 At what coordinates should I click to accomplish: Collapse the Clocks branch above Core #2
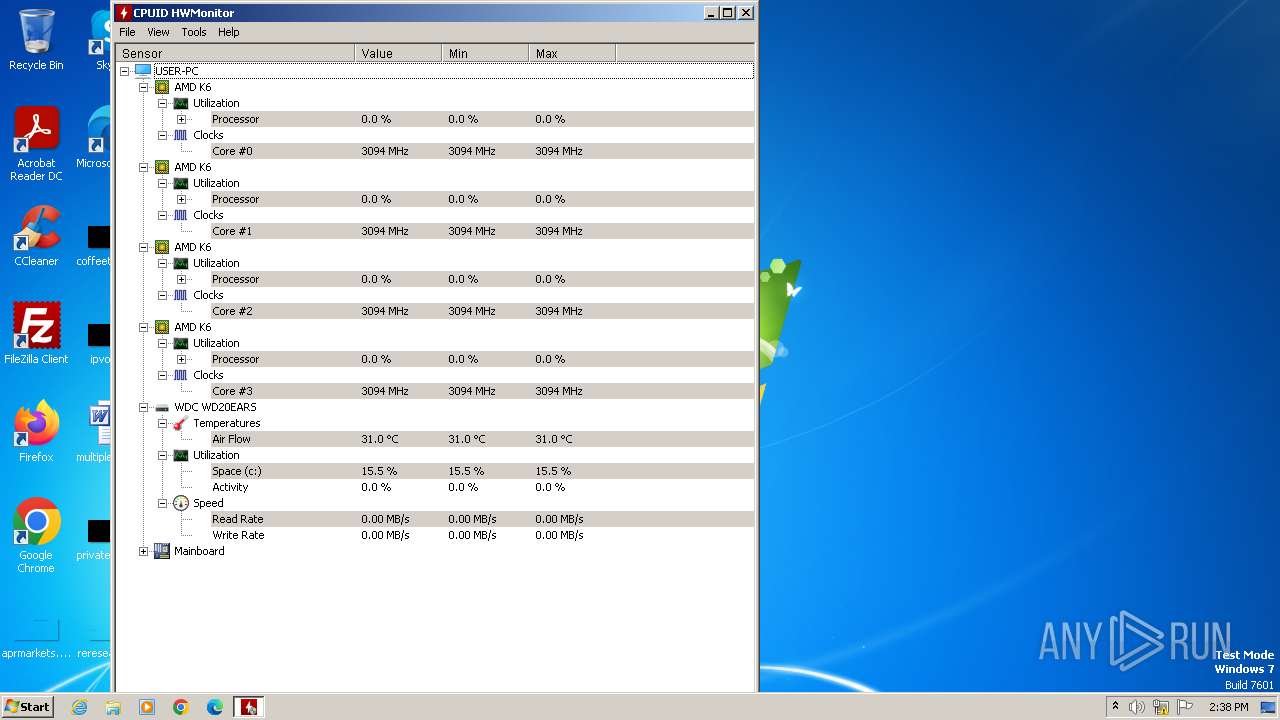(162, 295)
